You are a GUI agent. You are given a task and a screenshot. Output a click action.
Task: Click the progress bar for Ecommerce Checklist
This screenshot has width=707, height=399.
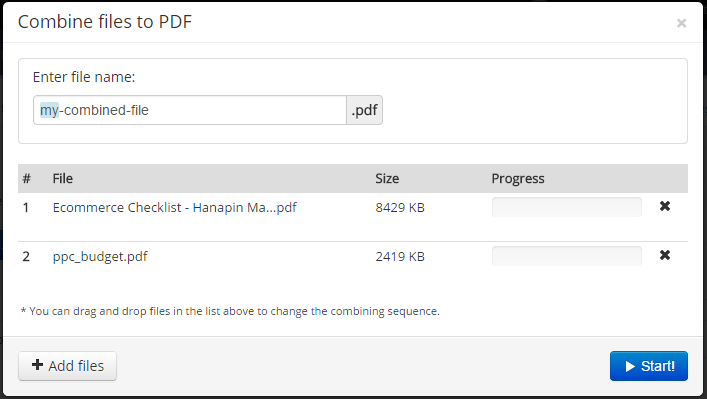point(567,207)
